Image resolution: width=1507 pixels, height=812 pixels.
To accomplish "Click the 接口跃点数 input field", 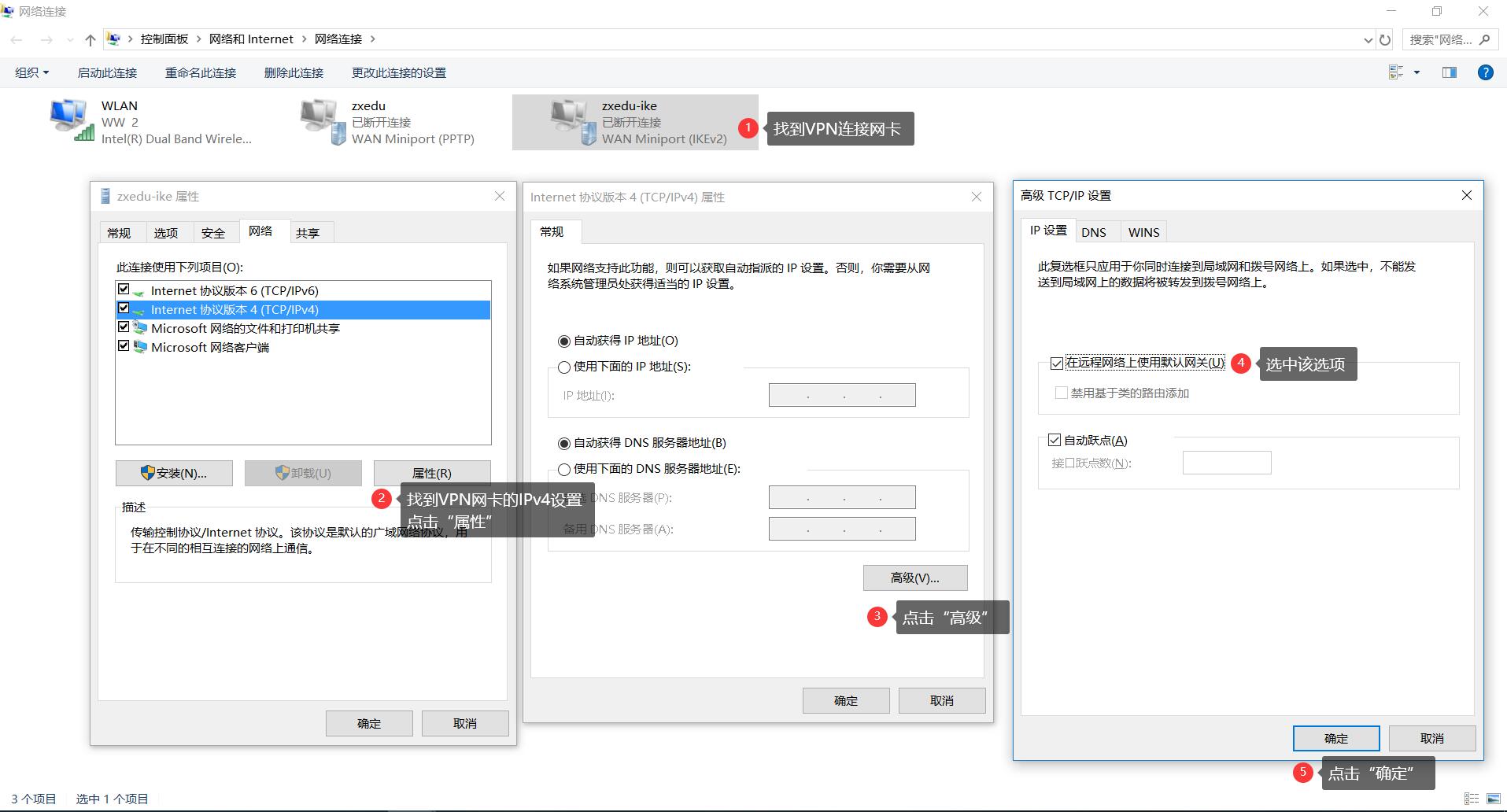I will [x=1226, y=463].
